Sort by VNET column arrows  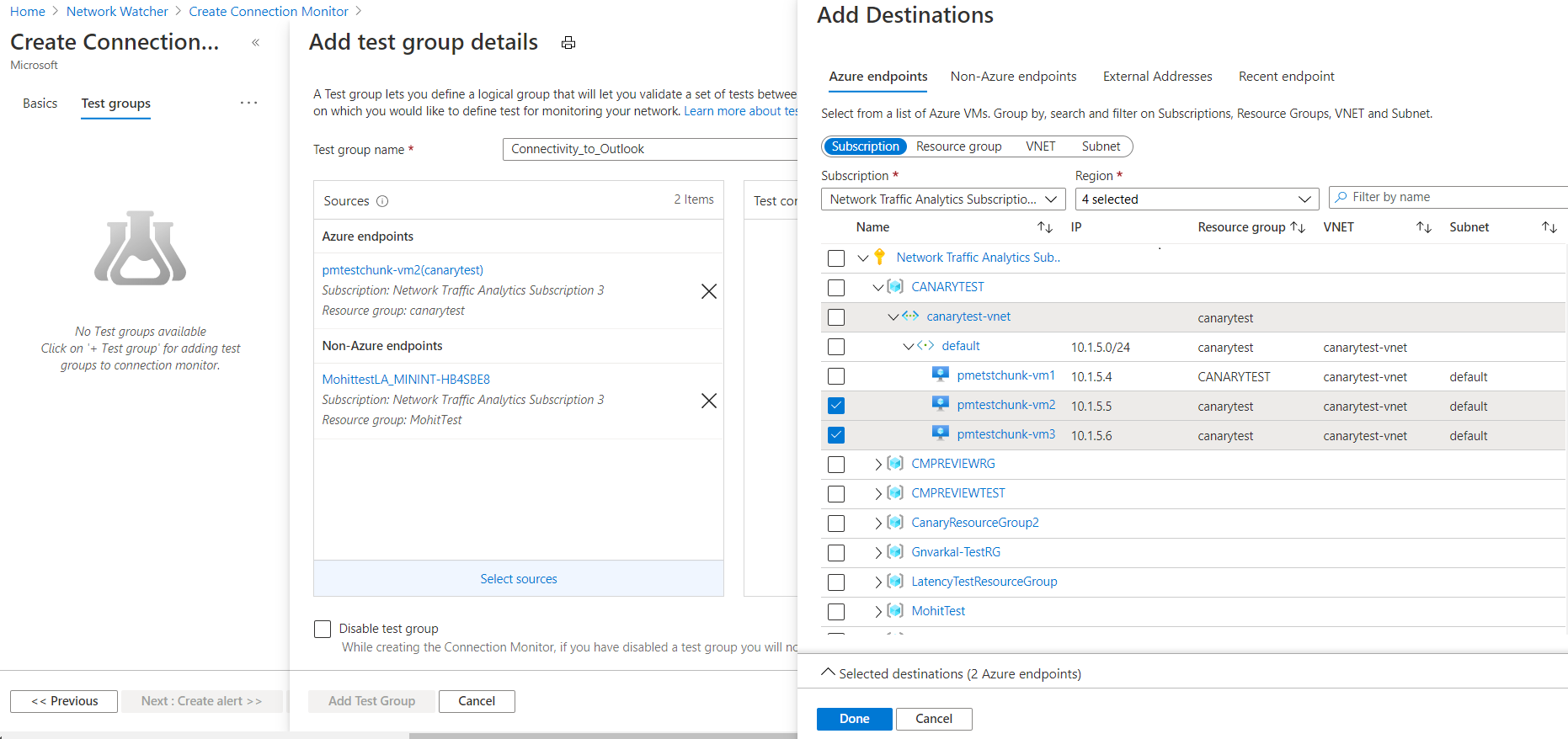pyautogui.click(x=1423, y=227)
